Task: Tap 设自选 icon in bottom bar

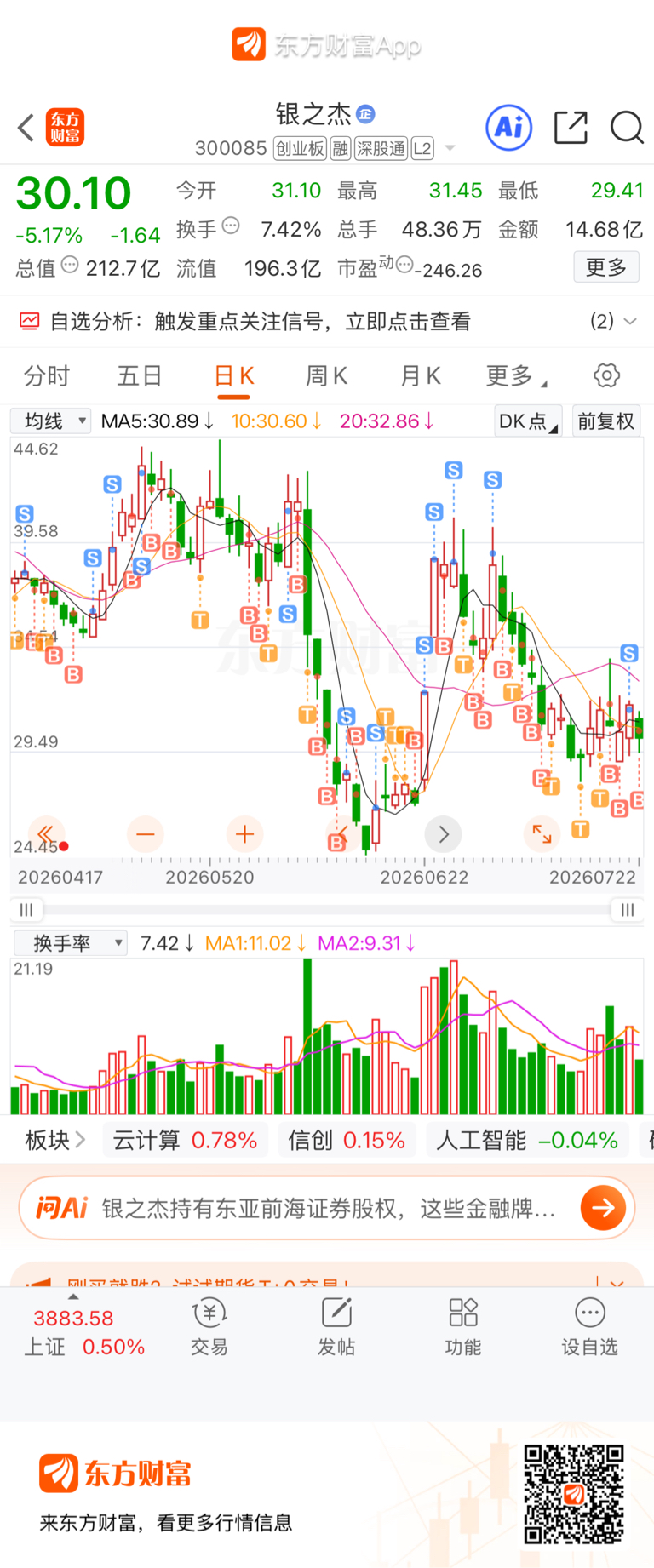Action: click(589, 1327)
